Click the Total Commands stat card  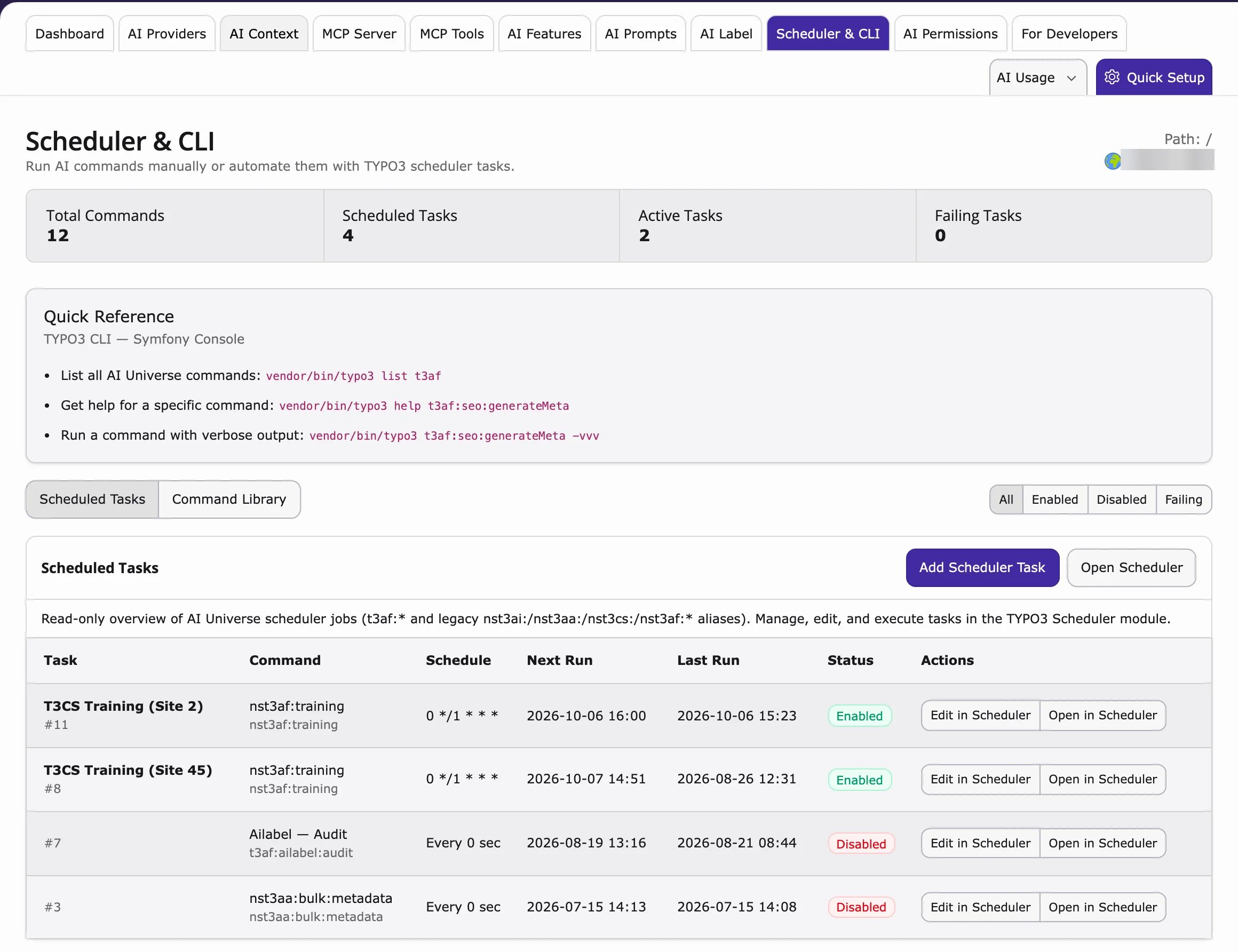[x=175, y=226]
